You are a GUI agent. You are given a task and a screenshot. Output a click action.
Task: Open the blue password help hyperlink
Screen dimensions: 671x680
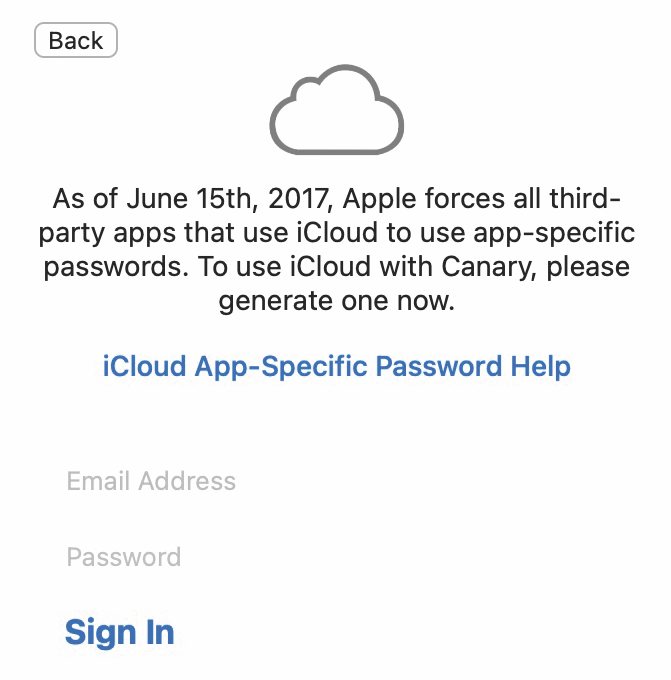337,366
